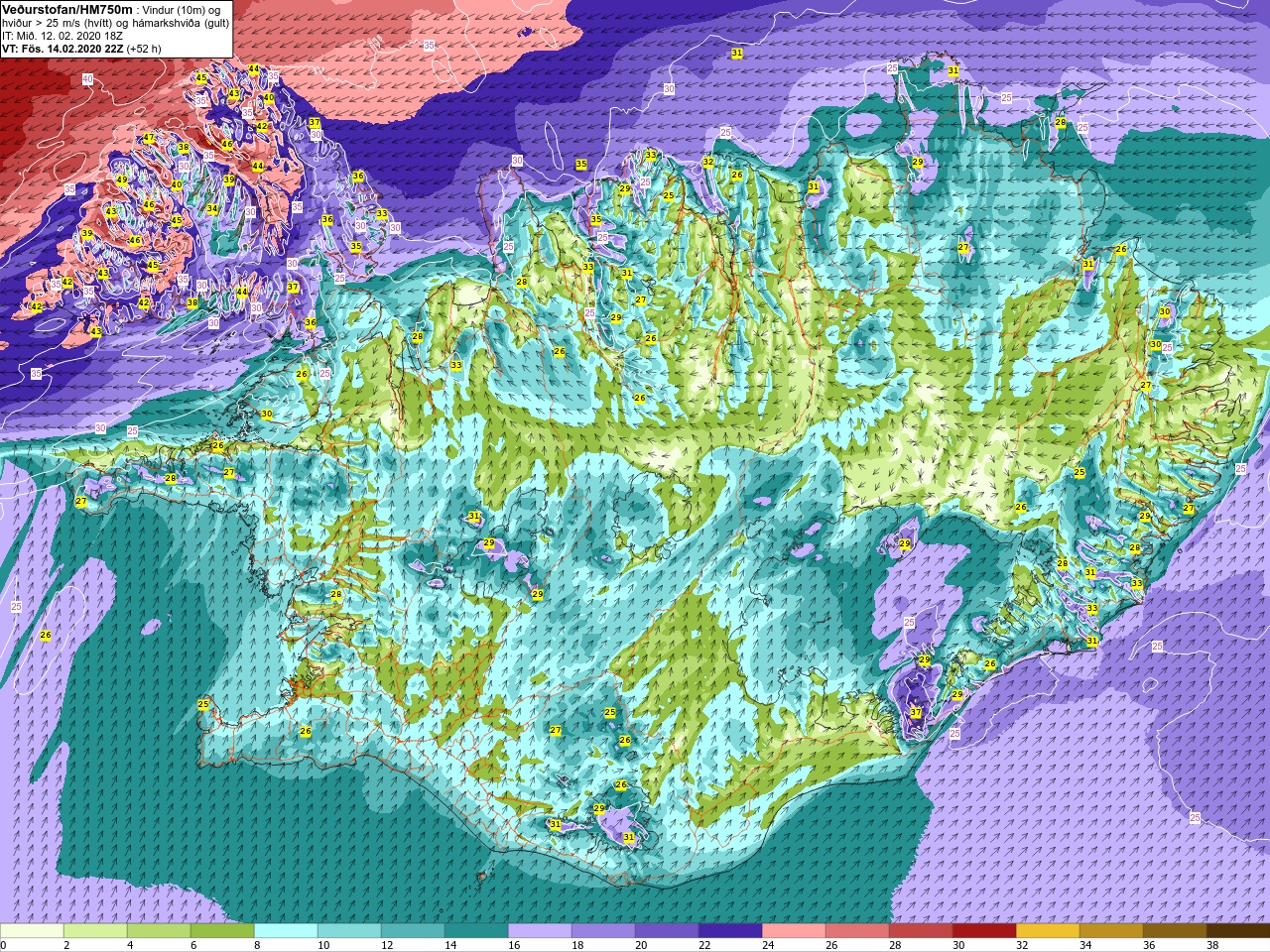Click the legend scale number 18
This screenshot has height=952, width=1270.
point(576,945)
